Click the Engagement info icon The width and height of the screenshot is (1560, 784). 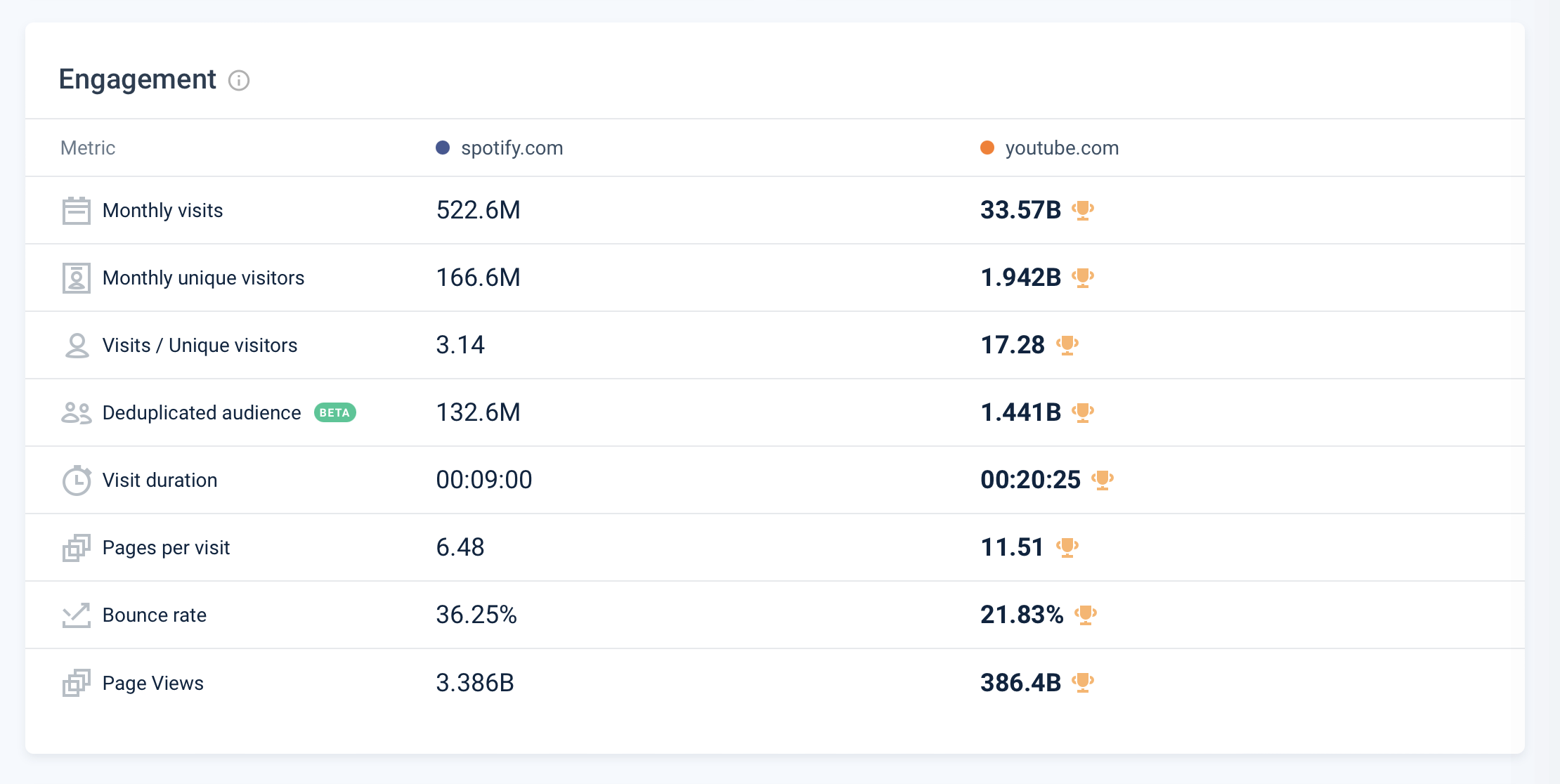[x=239, y=81]
